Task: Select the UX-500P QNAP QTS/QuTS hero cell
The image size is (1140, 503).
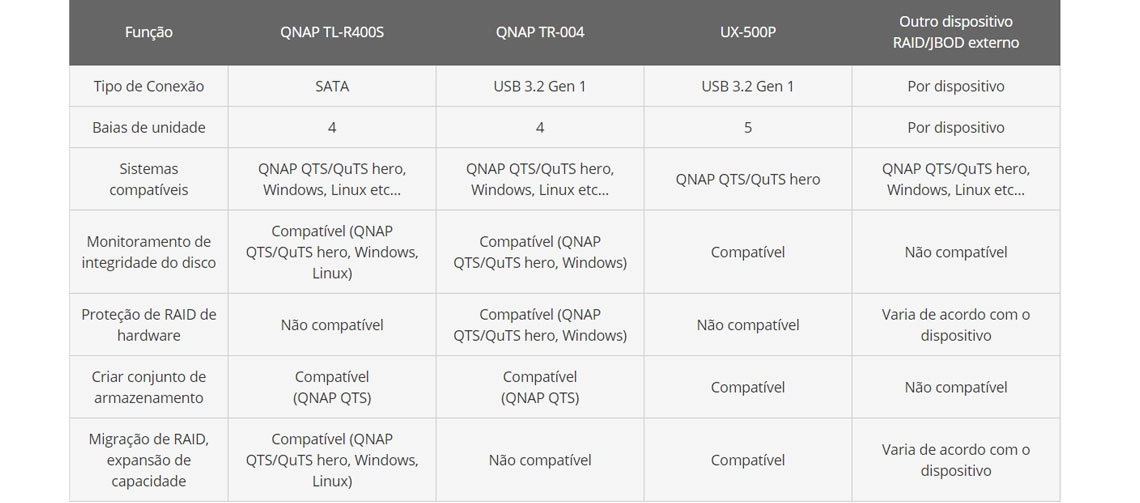Action: coord(747,179)
